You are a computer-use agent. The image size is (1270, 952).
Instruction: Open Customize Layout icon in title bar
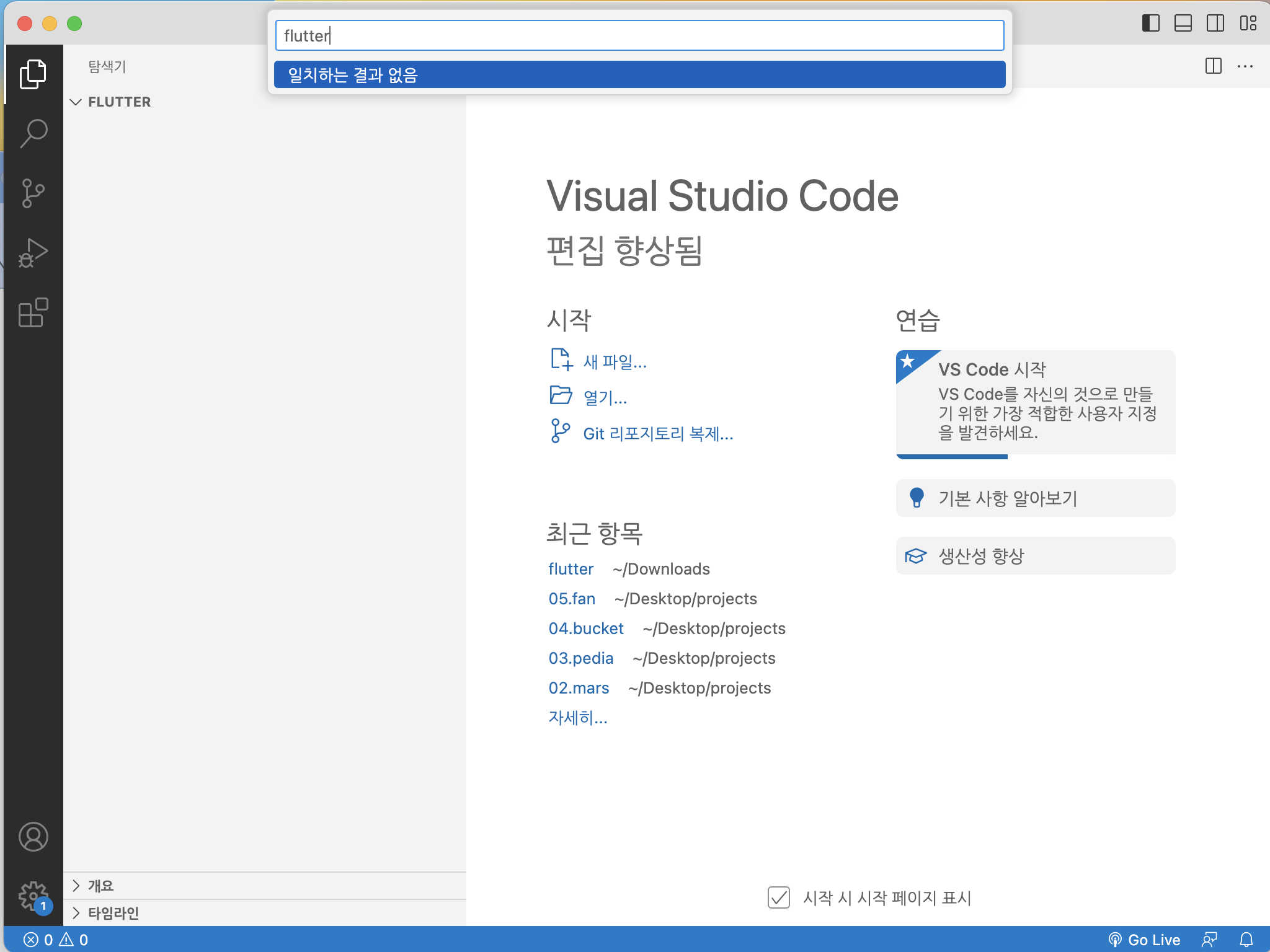(1248, 24)
